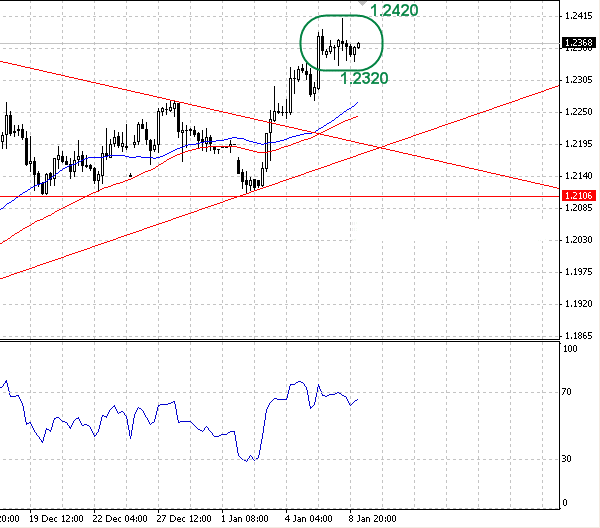Select the 1.2030 price axis label

click(x=579, y=240)
